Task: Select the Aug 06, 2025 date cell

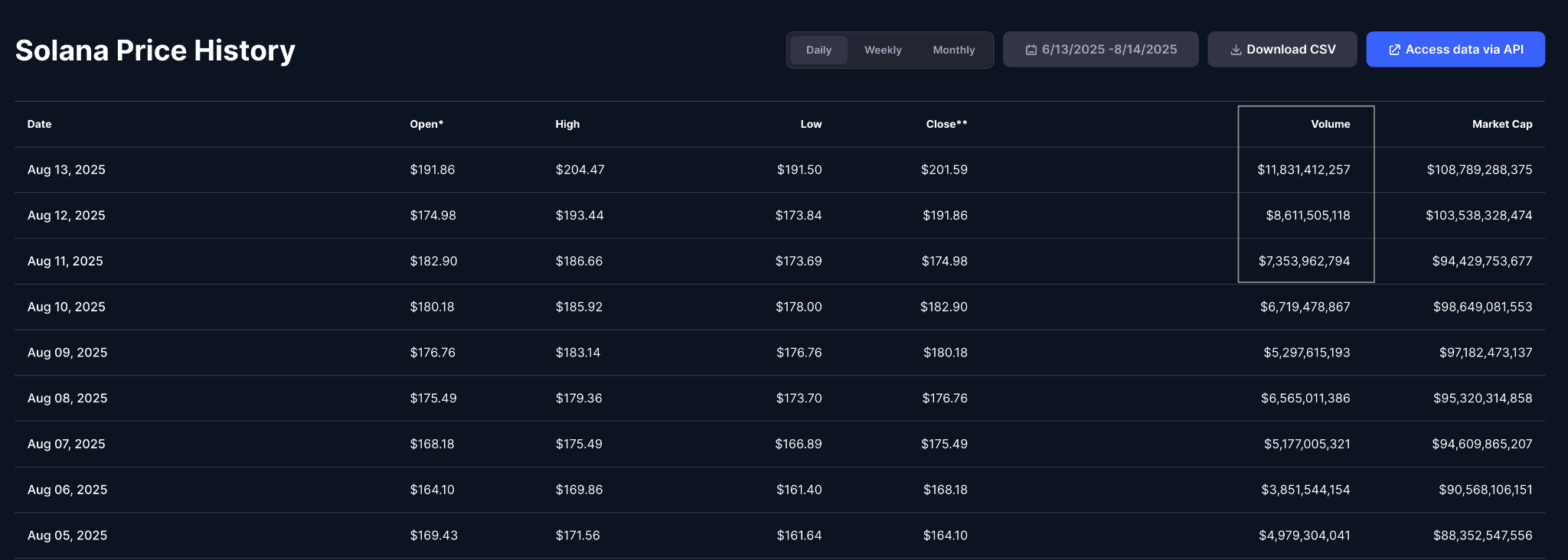Action: (x=67, y=490)
